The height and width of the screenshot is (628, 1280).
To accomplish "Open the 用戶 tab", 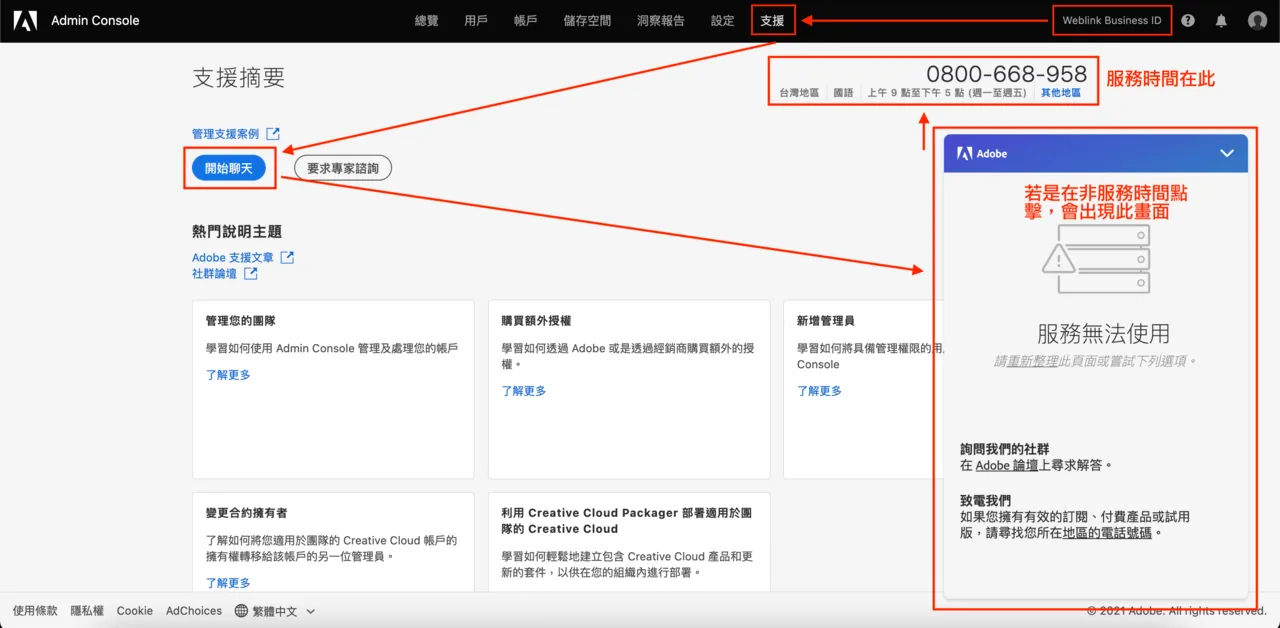I will pyautogui.click(x=476, y=20).
